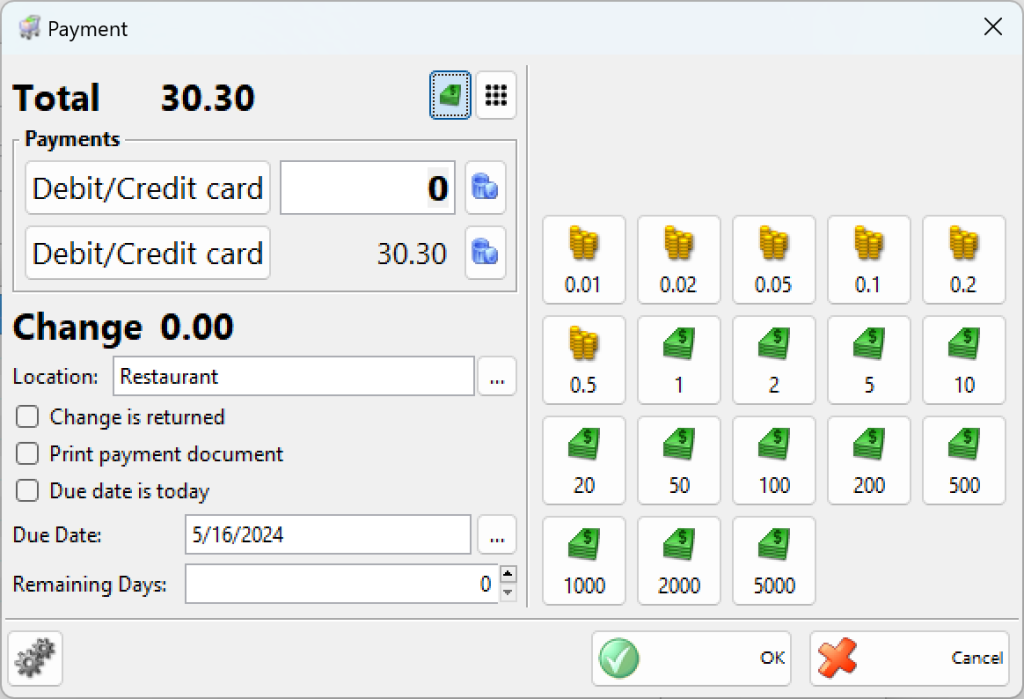1024x699 pixels.
Task: Open the first Debit/Credit card payment type selector
Action: click(x=148, y=188)
